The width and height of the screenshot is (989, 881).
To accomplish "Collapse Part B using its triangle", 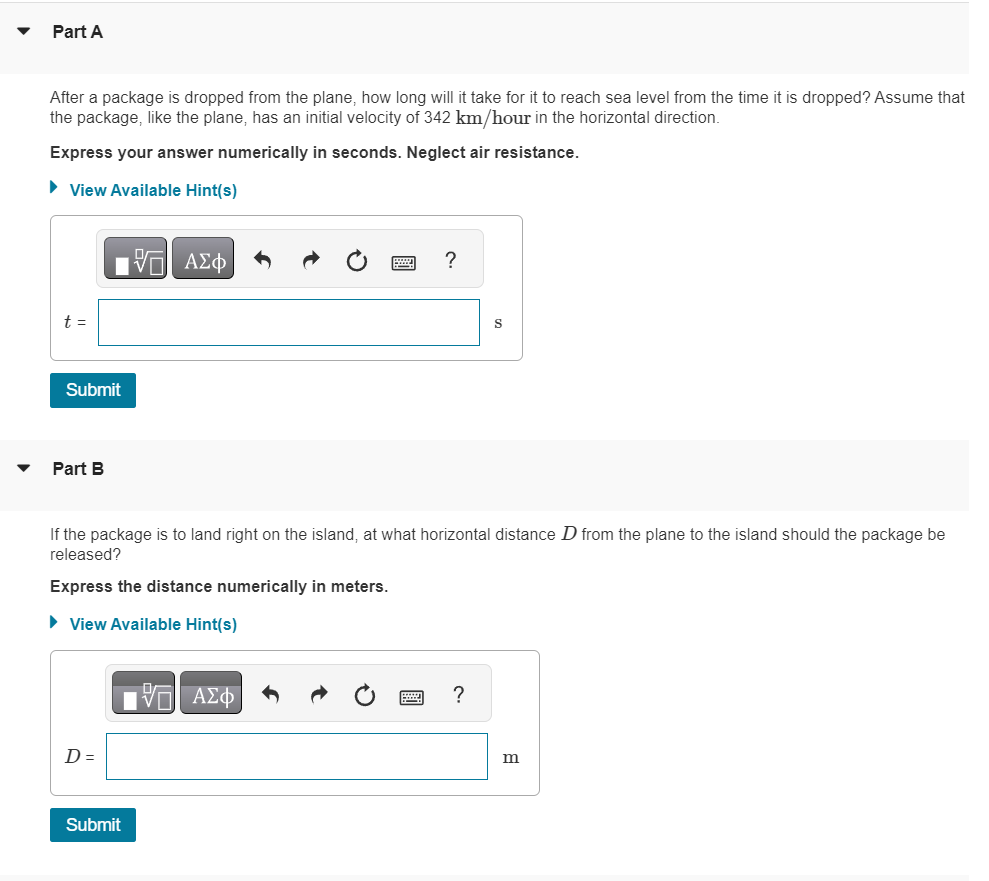I will pos(22,468).
